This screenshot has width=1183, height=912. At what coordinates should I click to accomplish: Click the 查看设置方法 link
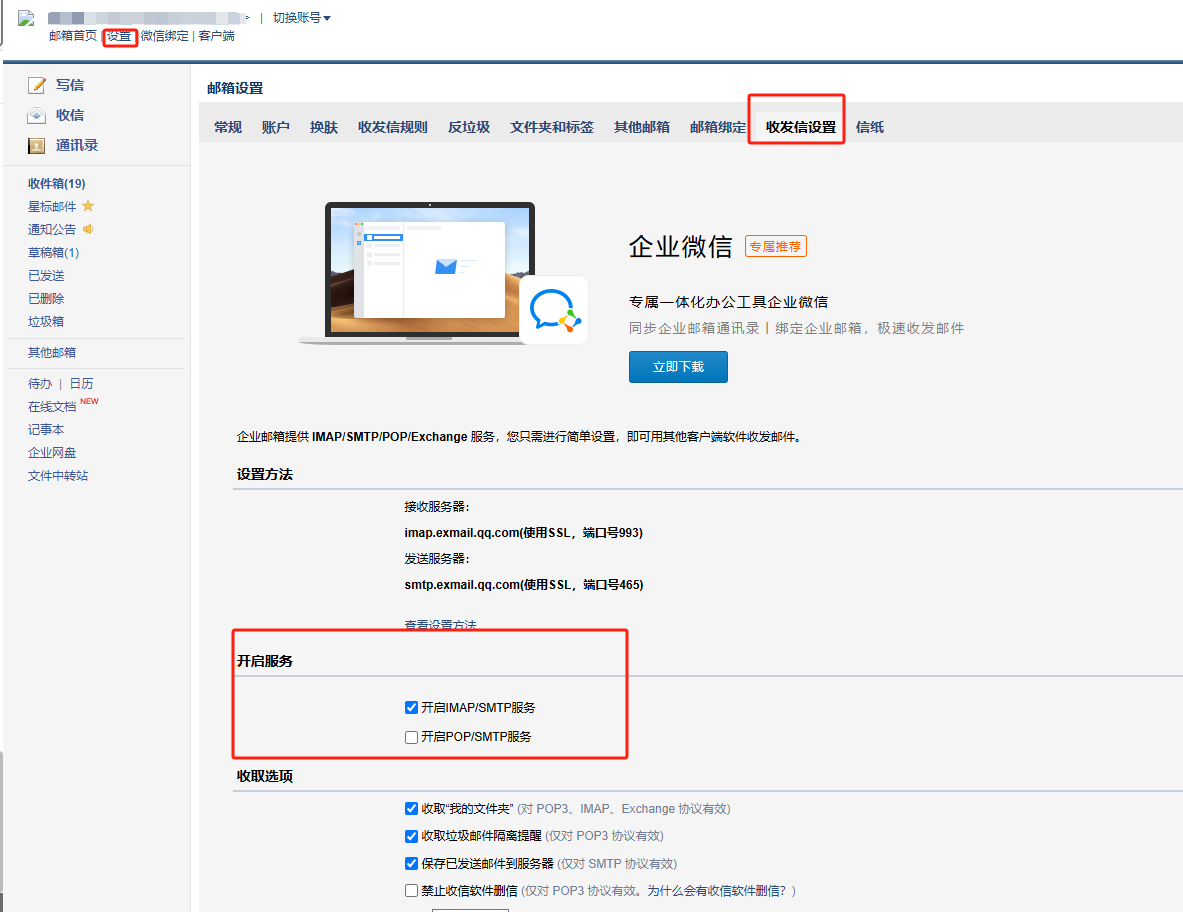coord(441,625)
